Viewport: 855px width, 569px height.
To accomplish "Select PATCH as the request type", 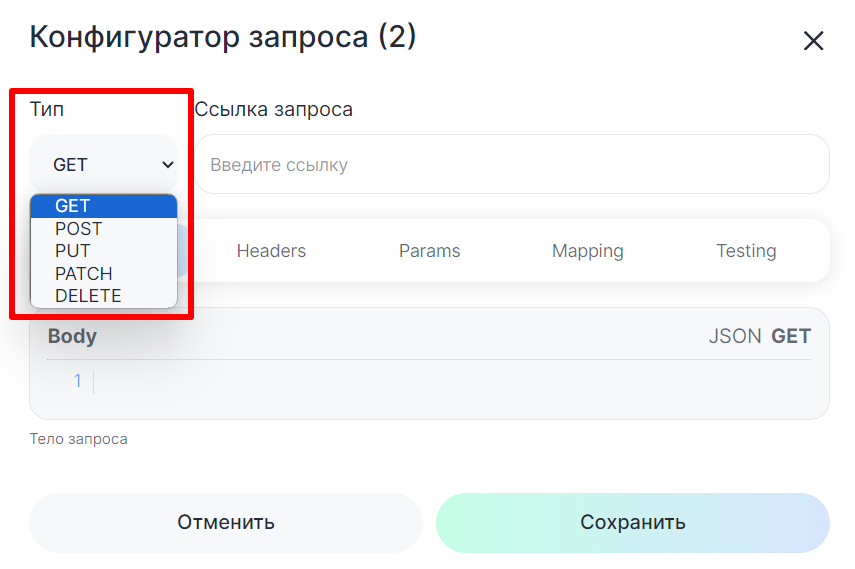I will 83,274.
